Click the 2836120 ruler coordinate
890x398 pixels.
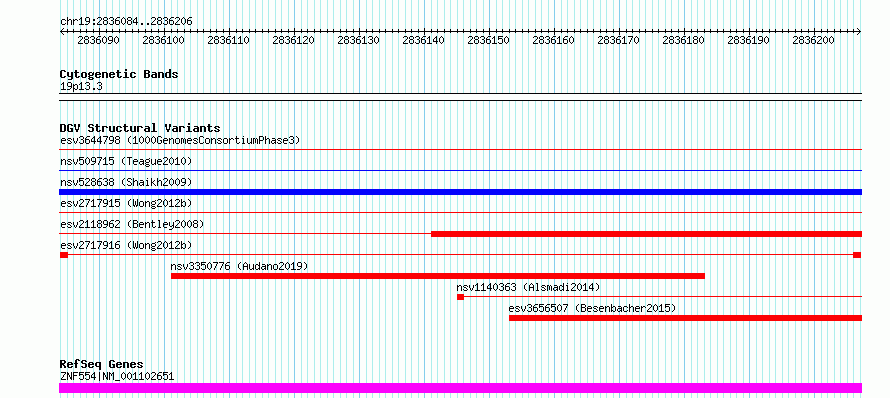[293, 40]
